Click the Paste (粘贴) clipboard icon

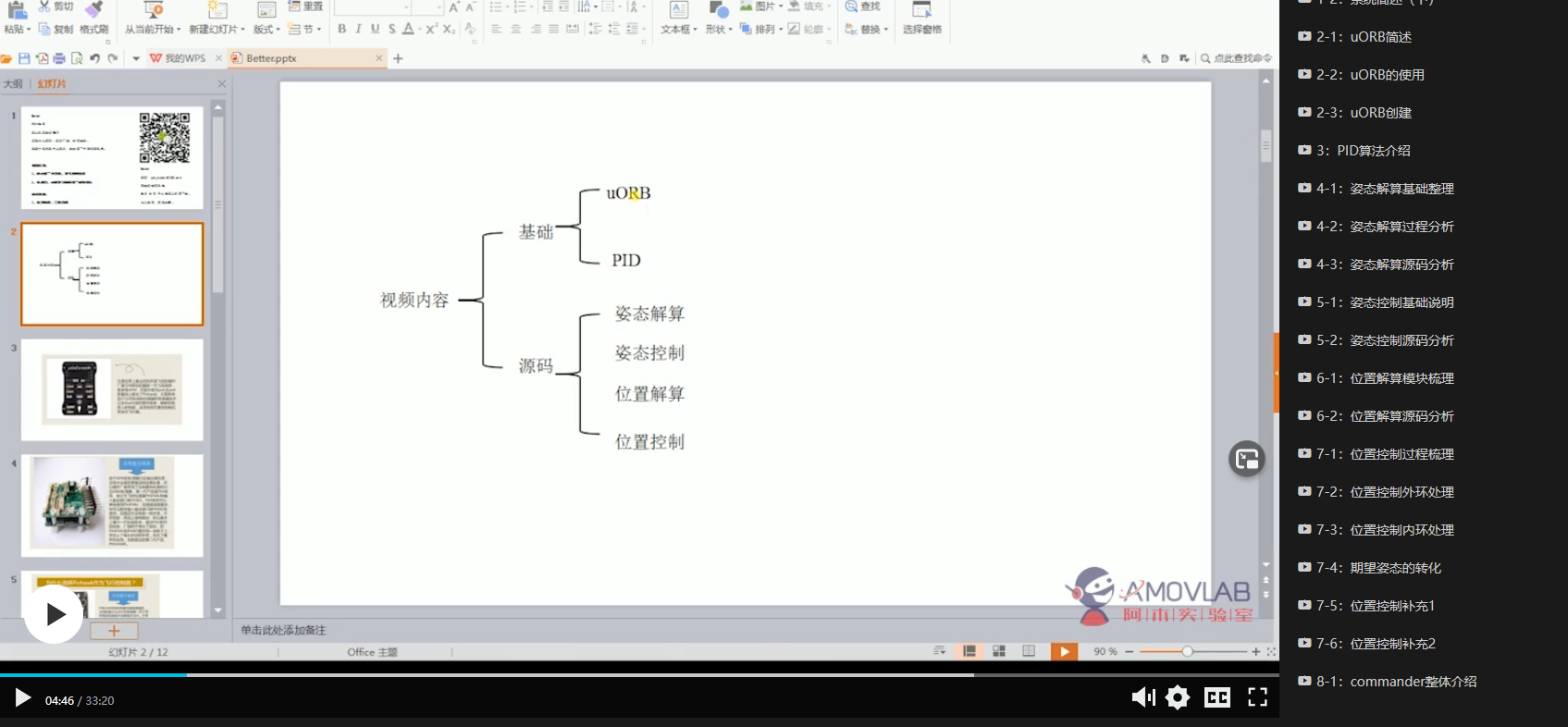pos(16,10)
